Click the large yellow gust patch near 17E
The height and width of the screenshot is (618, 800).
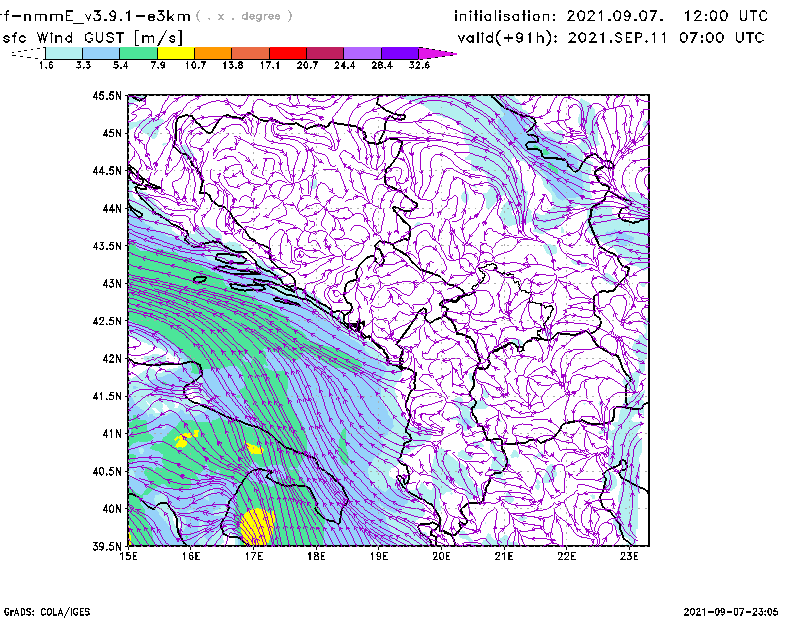258,523
